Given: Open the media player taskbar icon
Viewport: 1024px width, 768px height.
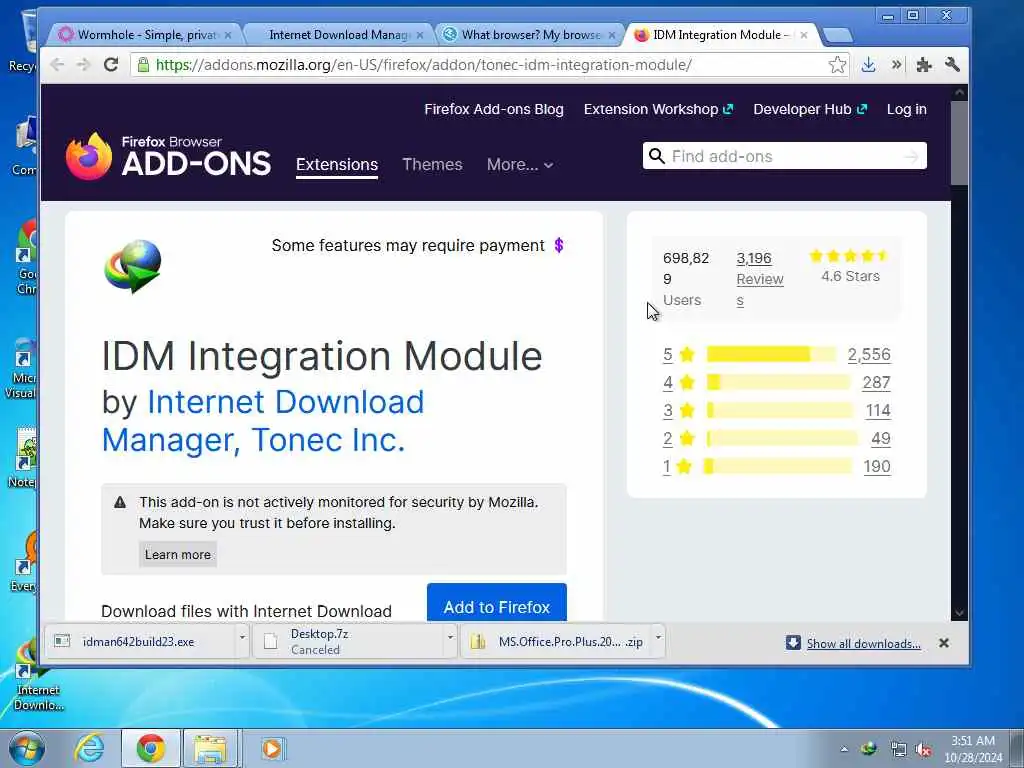Looking at the screenshot, I should pyautogui.click(x=272, y=748).
